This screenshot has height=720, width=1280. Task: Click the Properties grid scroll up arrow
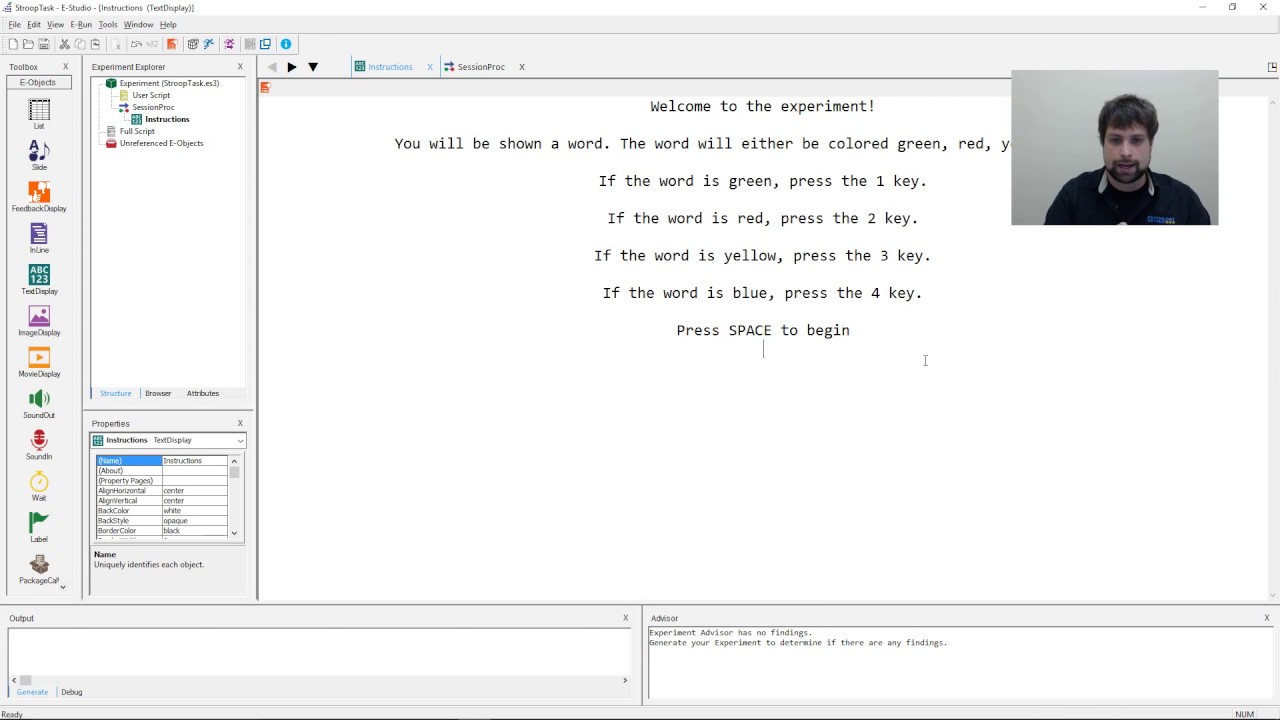234,461
